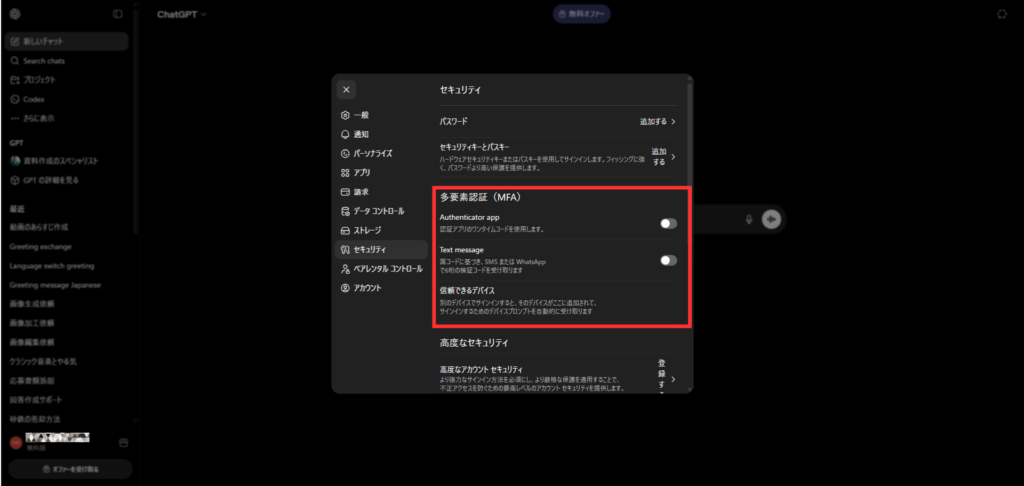
Task: Enable the Text message toggle
Action: [x=668, y=261]
